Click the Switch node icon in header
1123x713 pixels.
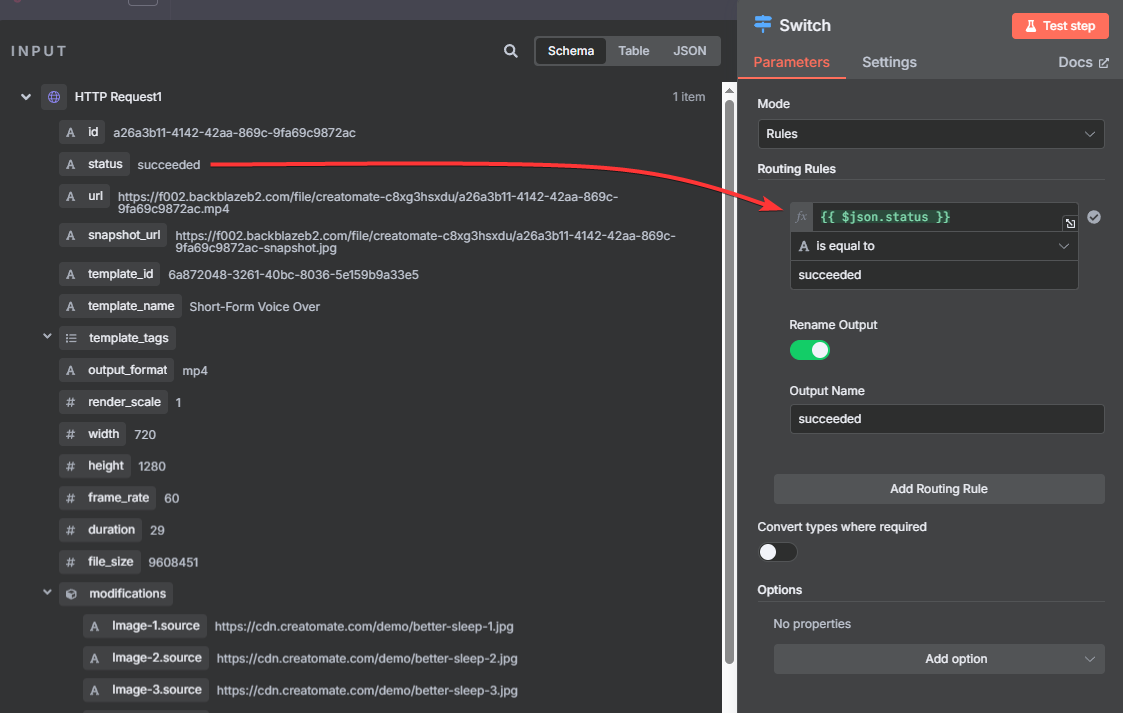click(x=763, y=25)
